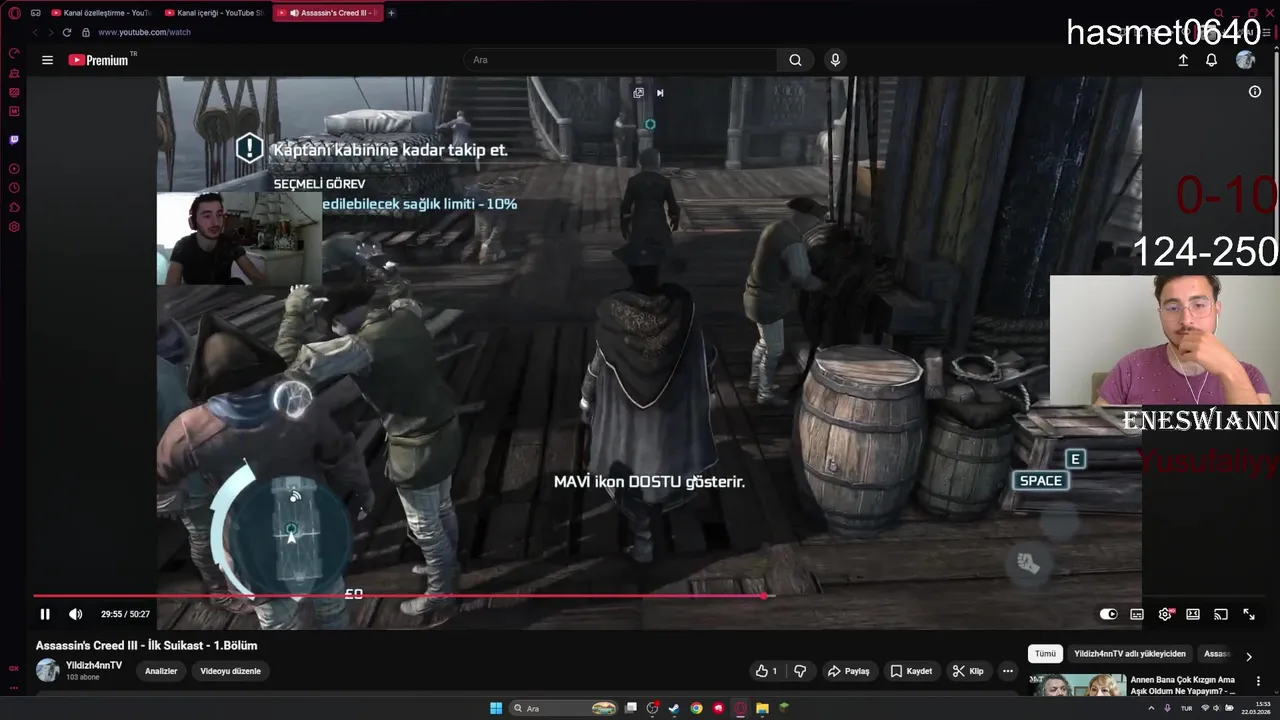Select the Assassin's Creed III browser tab
This screenshot has width=1280, height=720.
[x=327, y=13]
